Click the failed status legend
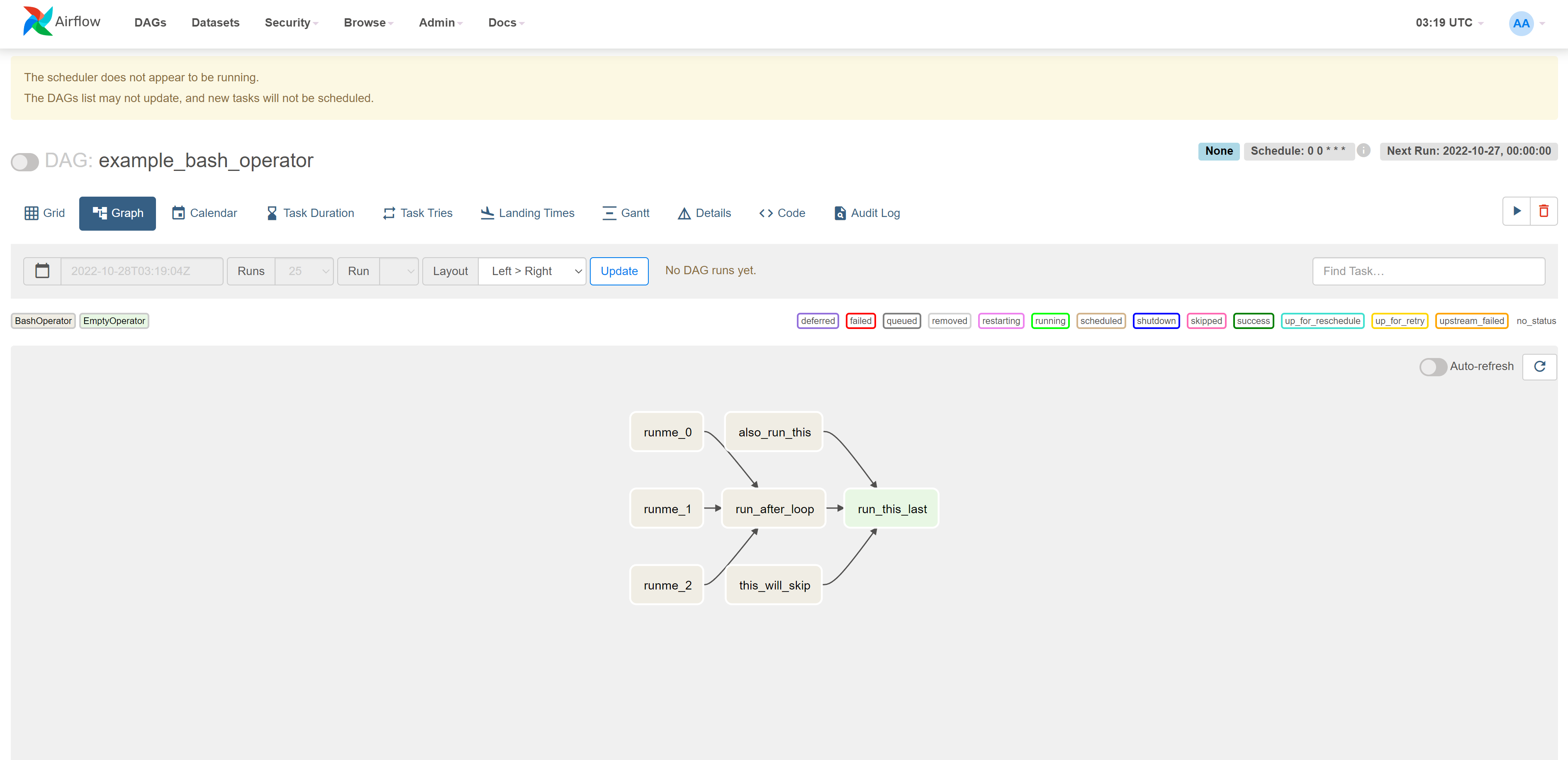The image size is (1568, 760). (x=861, y=321)
